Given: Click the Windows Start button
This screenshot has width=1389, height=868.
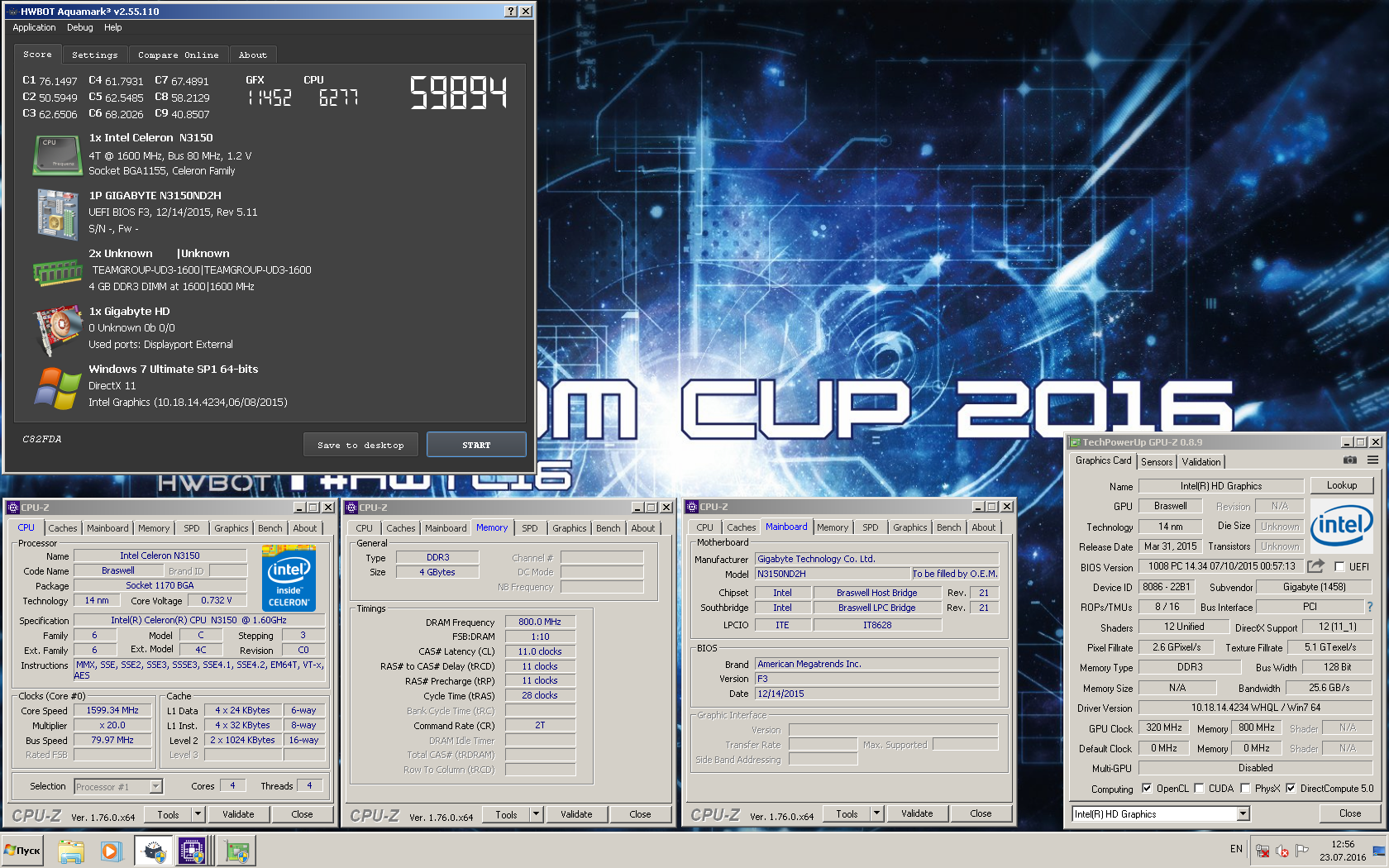Looking at the screenshot, I should pyautogui.click(x=24, y=851).
